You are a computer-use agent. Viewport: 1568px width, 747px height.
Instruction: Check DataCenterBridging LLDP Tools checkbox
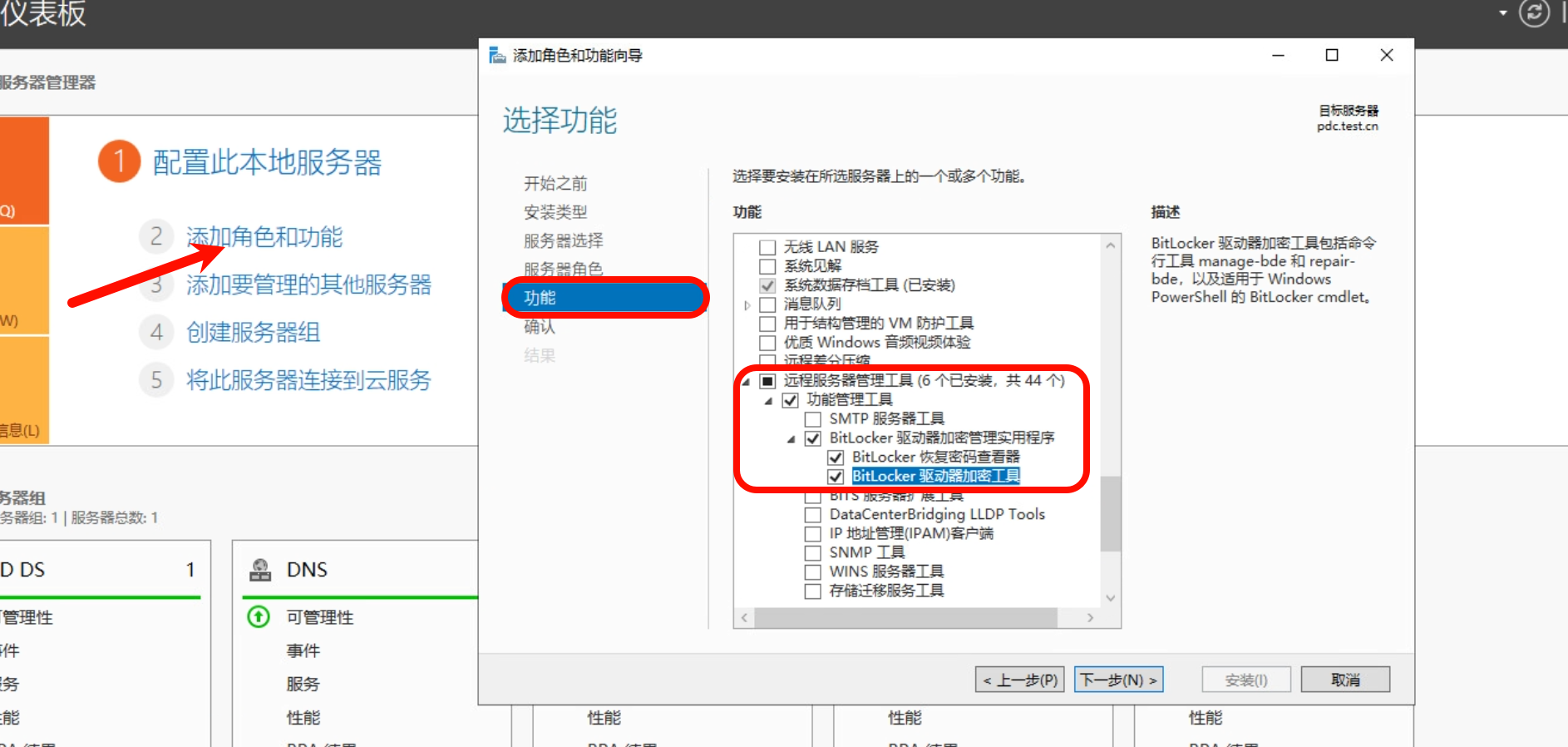pyautogui.click(x=813, y=515)
